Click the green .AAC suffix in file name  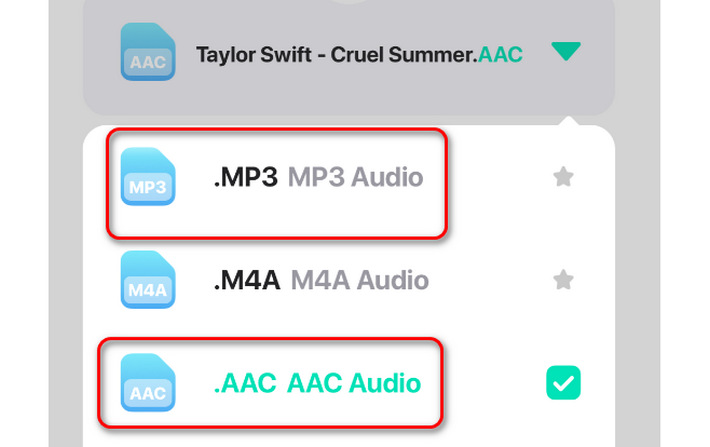tap(500, 54)
